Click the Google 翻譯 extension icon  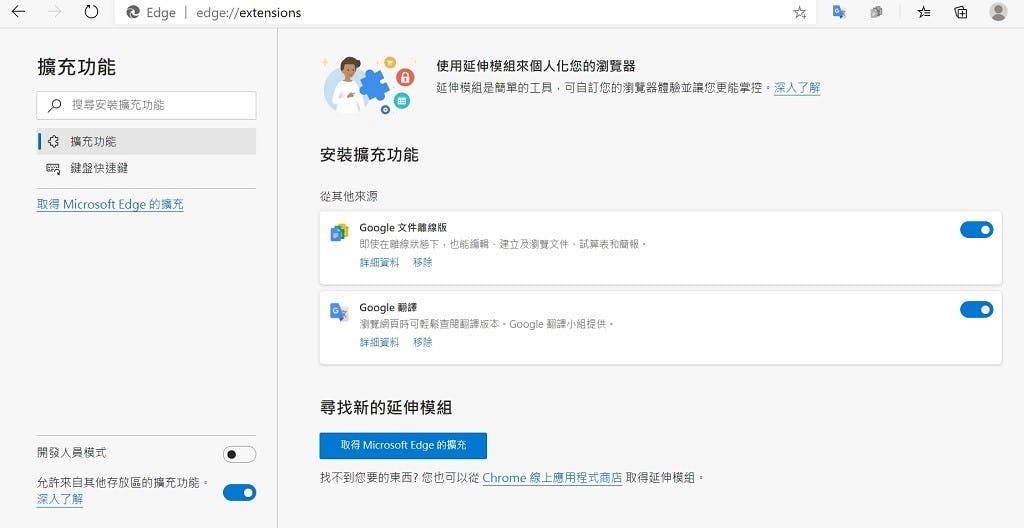coord(339,312)
